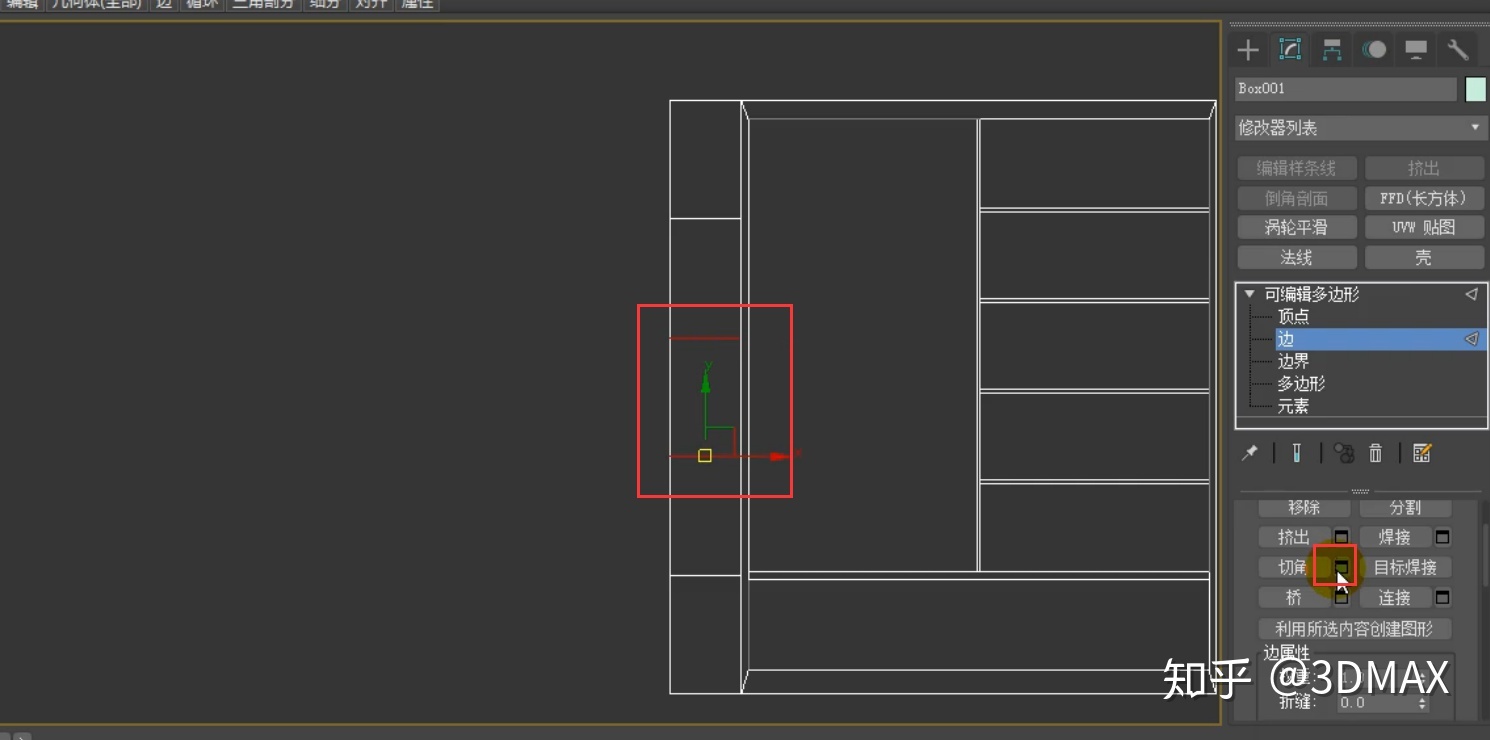This screenshot has width=1490, height=740.
Task: Toggle the Pin Stack icon
Action: pyautogui.click(x=1250, y=453)
